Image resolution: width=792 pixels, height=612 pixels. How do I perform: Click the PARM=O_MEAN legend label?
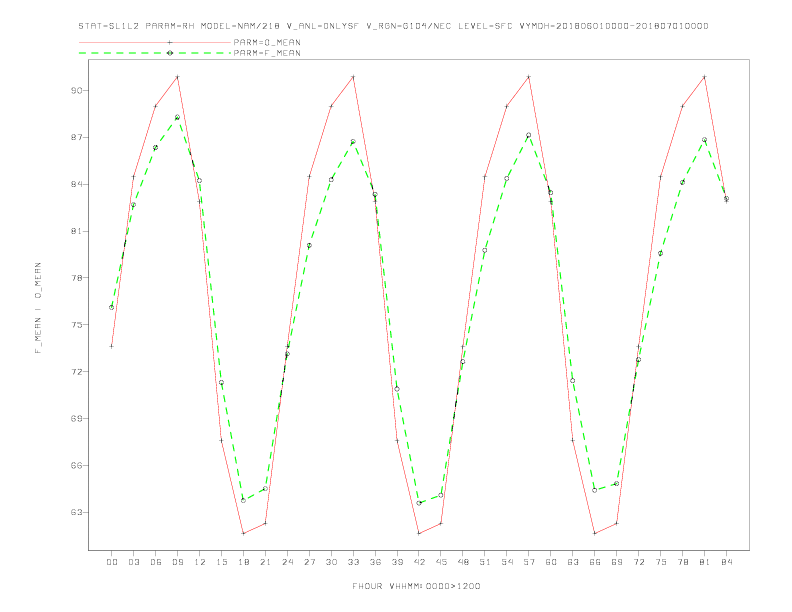click(x=267, y=42)
